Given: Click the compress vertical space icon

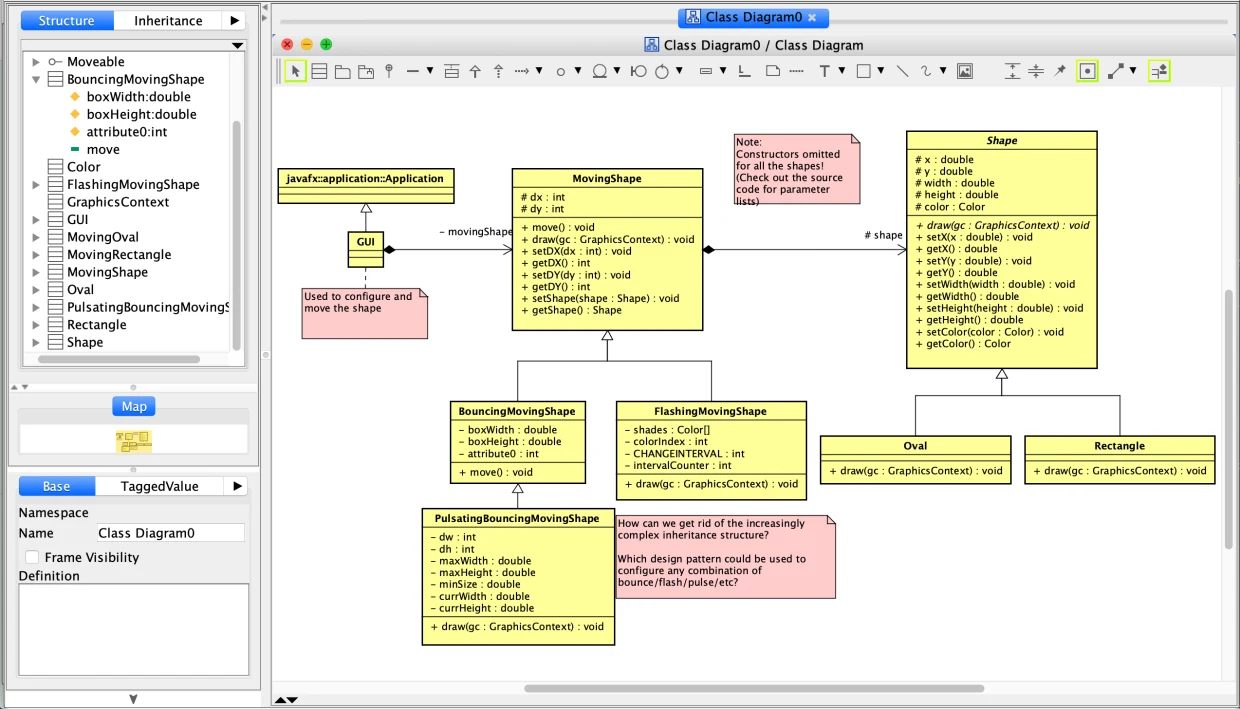Looking at the screenshot, I should (1036, 71).
